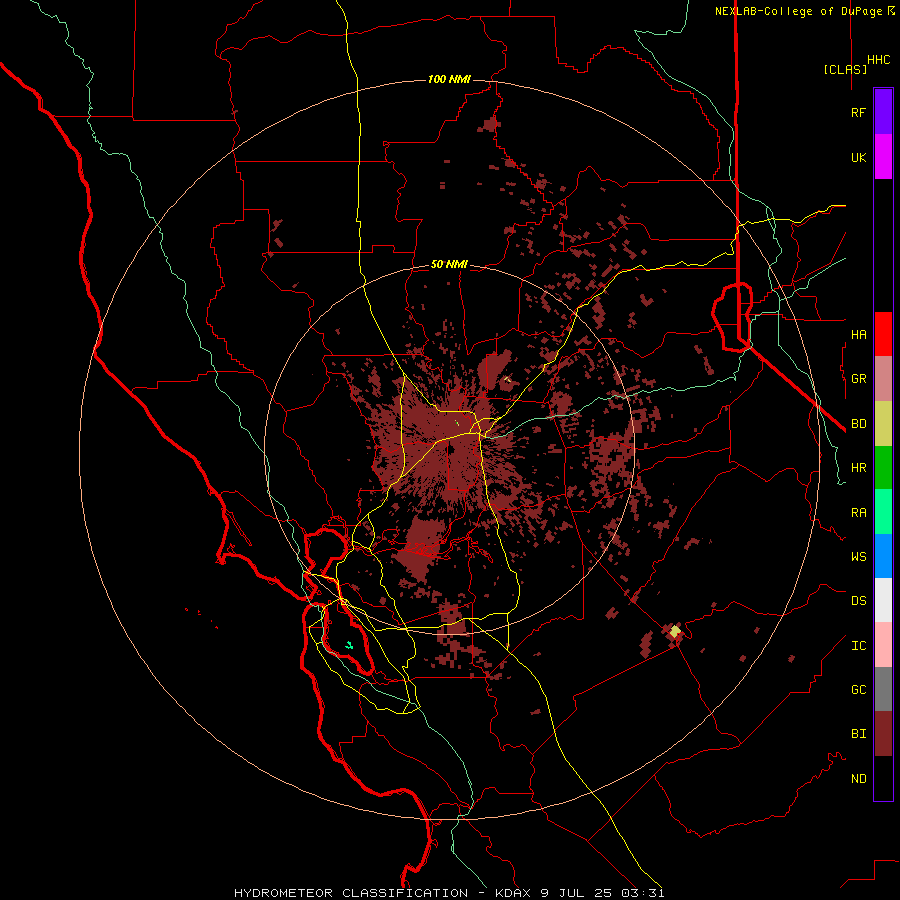Click the 9 JUL 25 date stamp
The height and width of the screenshot is (900, 900).
click(x=576, y=893)
